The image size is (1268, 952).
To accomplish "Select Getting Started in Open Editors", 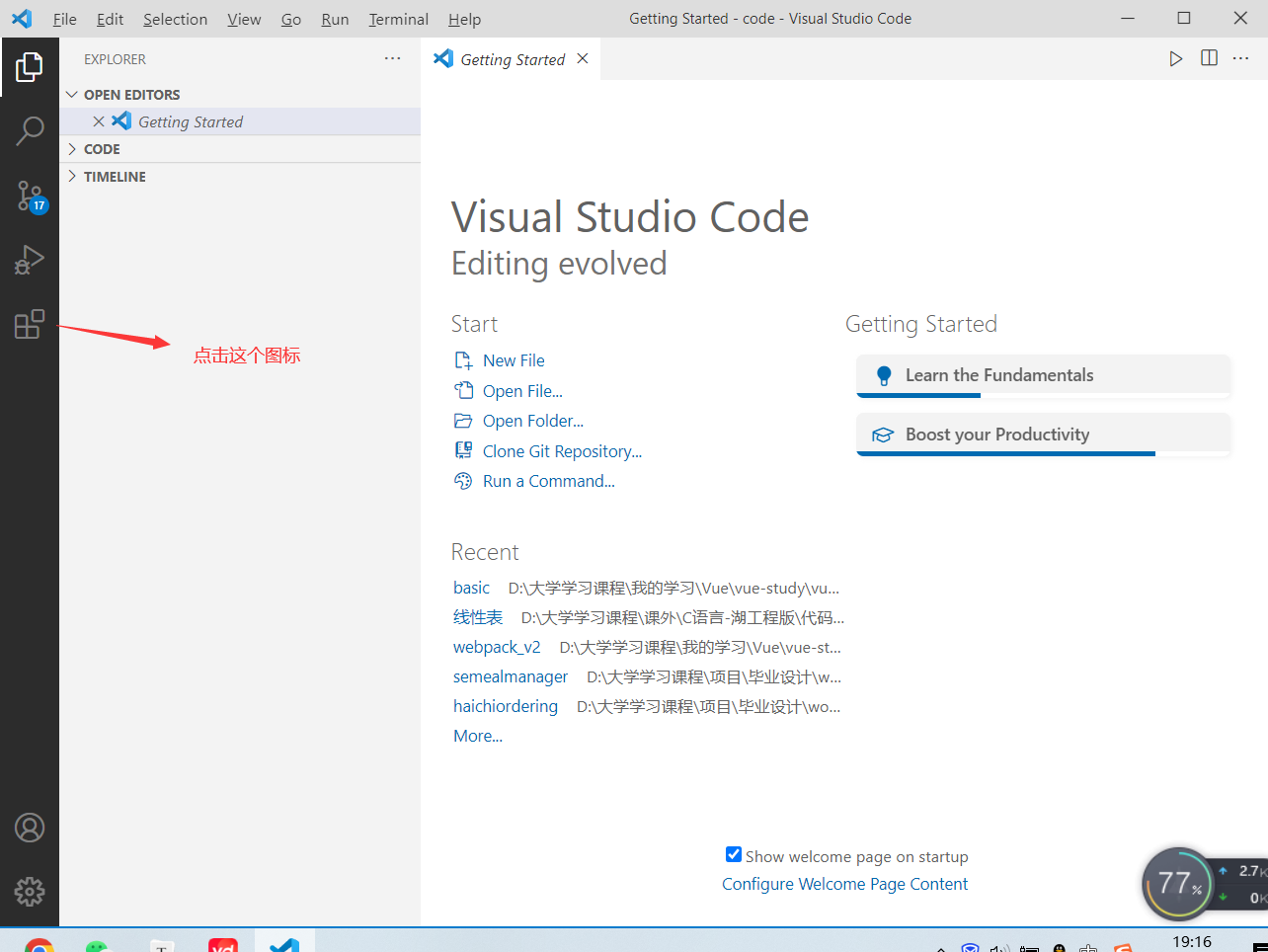I will point(240,121).
